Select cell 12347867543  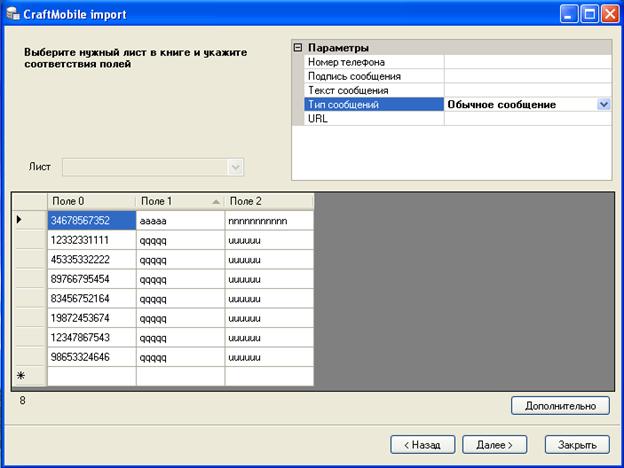(x=92, y=337)
